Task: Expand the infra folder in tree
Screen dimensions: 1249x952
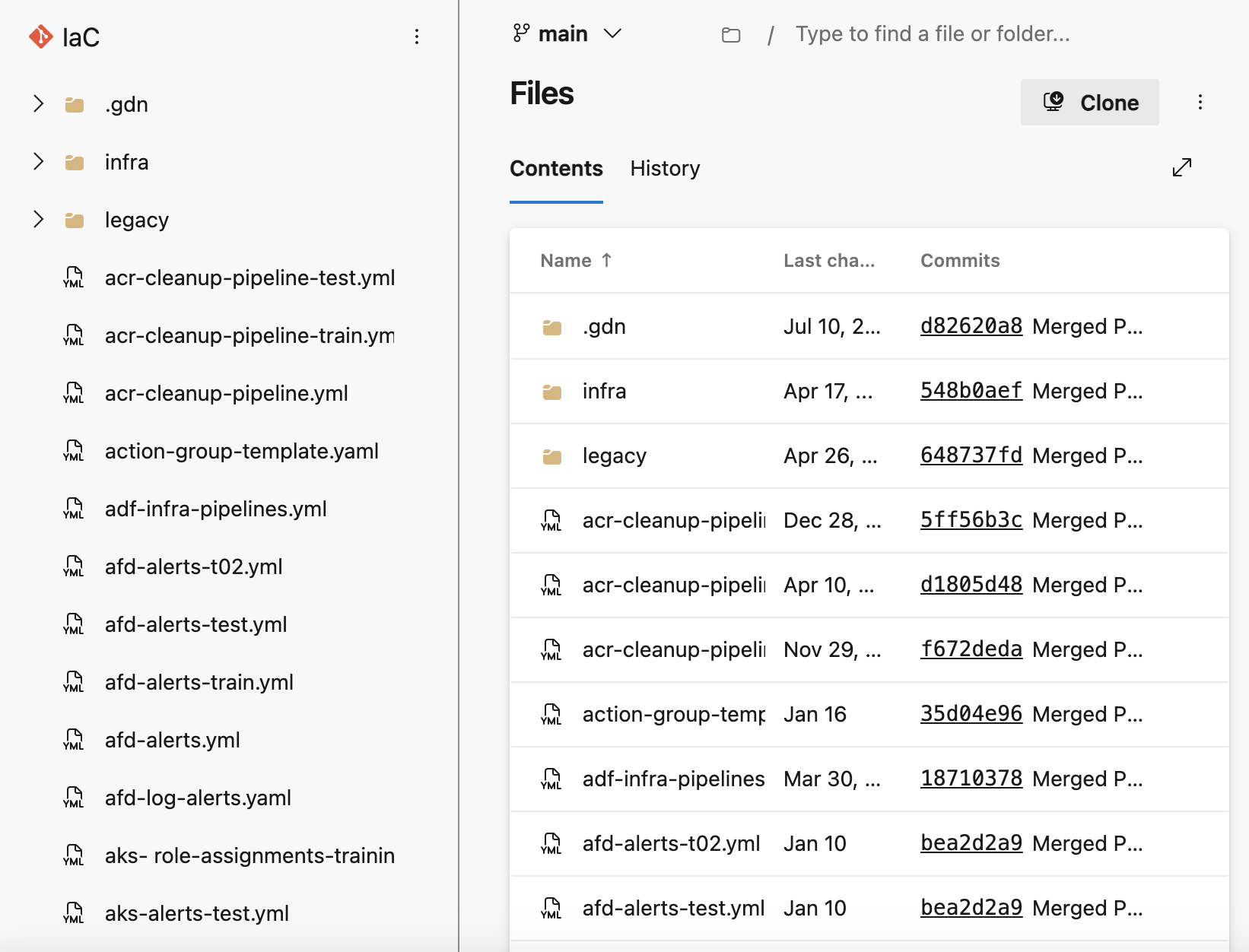Action: (x=38, y=162)
